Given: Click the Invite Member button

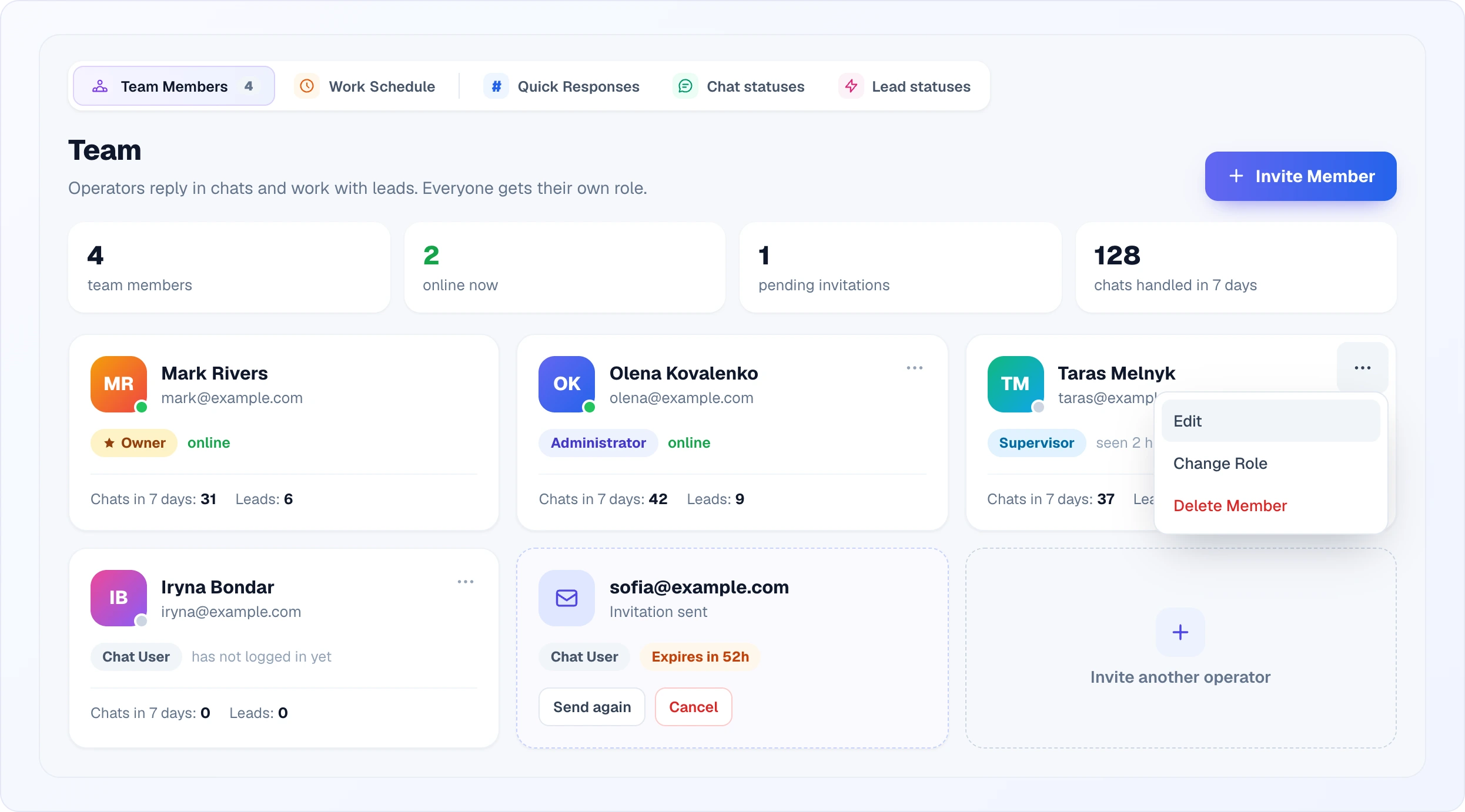Looking at the screenshot, I should point(1300,176).
